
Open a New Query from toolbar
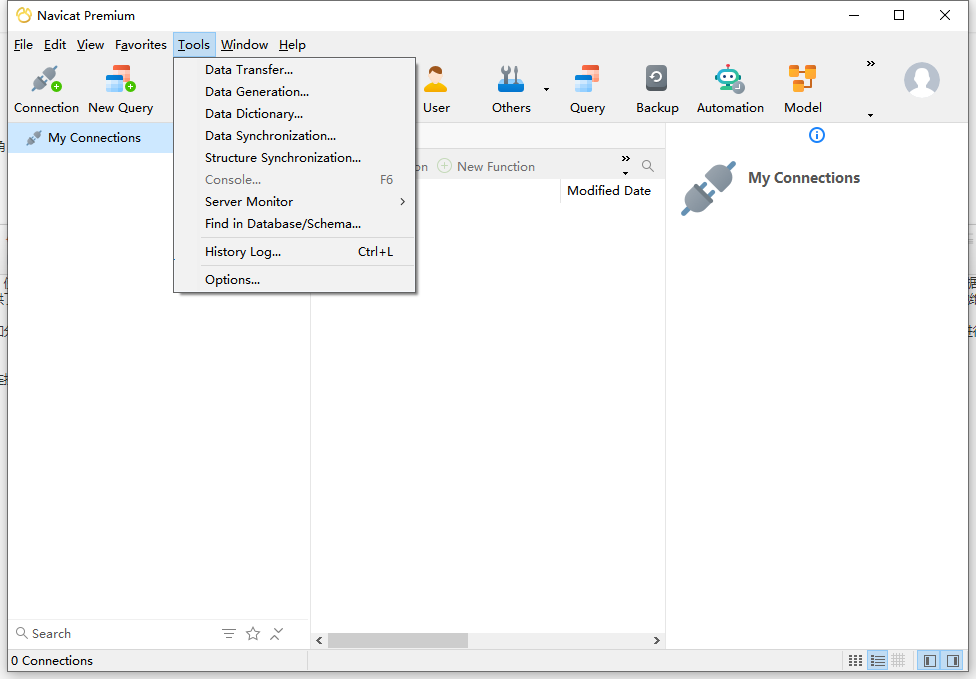tap(120, 90)
